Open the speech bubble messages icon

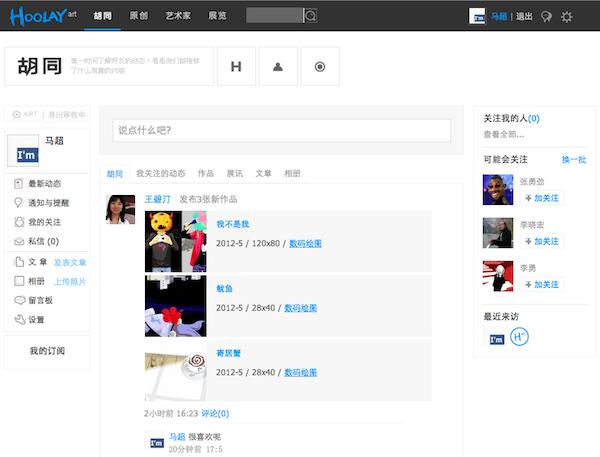click(546, 16)
